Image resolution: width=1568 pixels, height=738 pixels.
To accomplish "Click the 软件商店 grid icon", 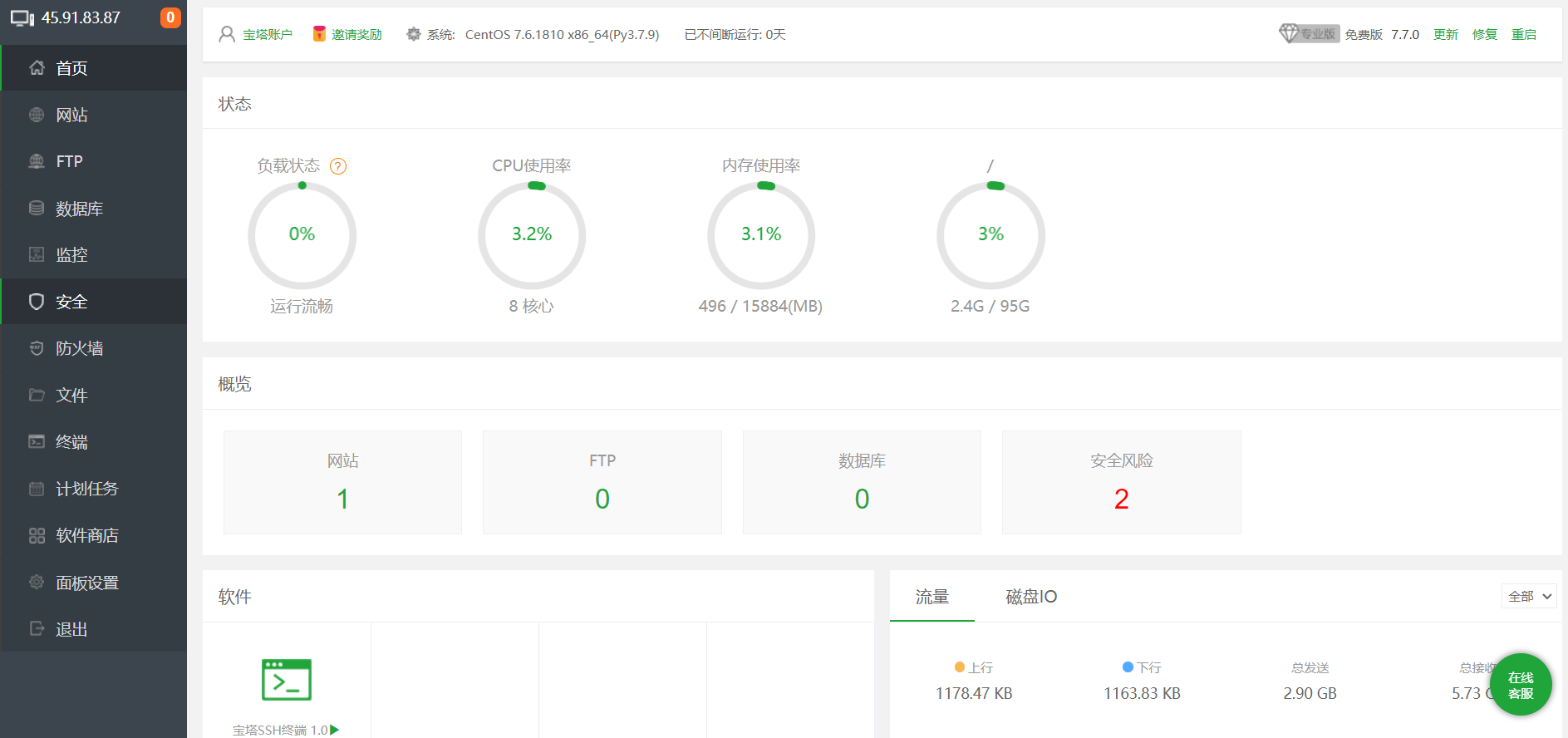I will tap(37, 535).
